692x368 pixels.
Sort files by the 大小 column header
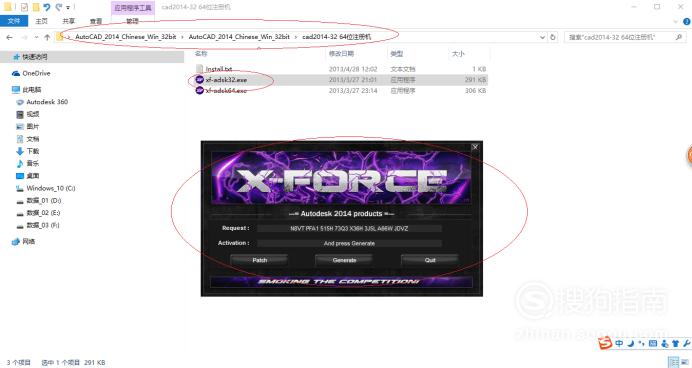[x=458, y=54]
